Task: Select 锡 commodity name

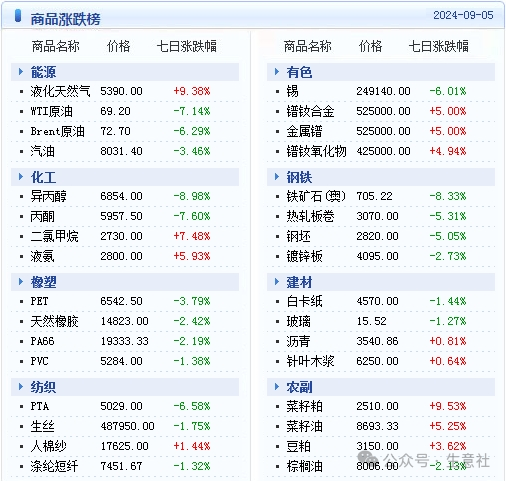Action: click(292, 91)
